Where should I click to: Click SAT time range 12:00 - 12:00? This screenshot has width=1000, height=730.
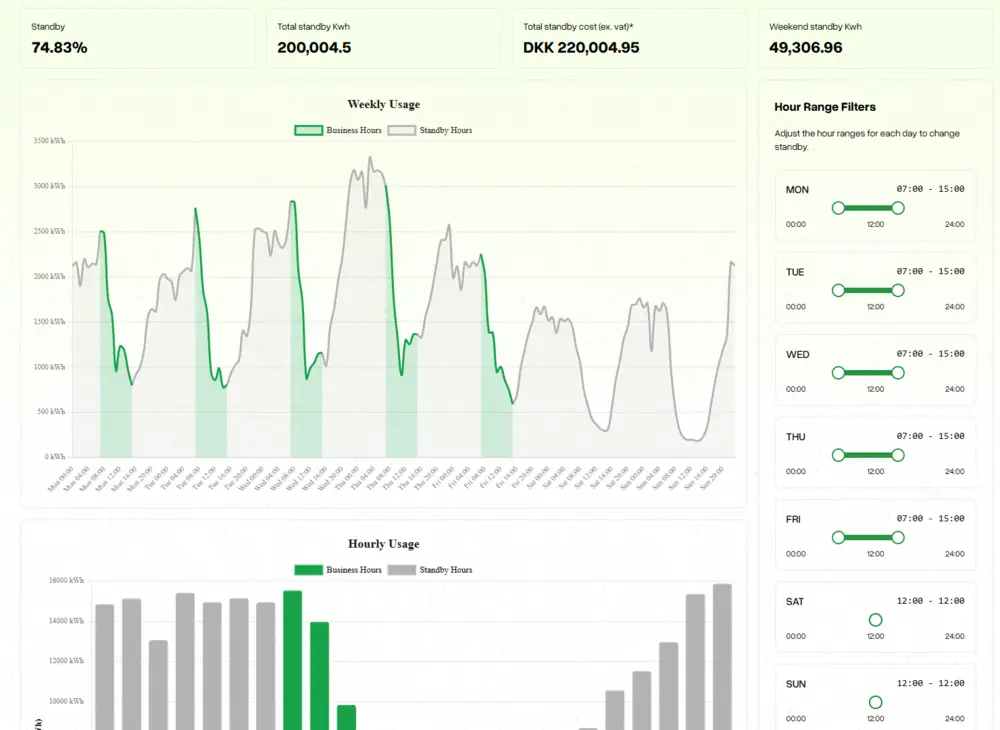tap(930, 601)
